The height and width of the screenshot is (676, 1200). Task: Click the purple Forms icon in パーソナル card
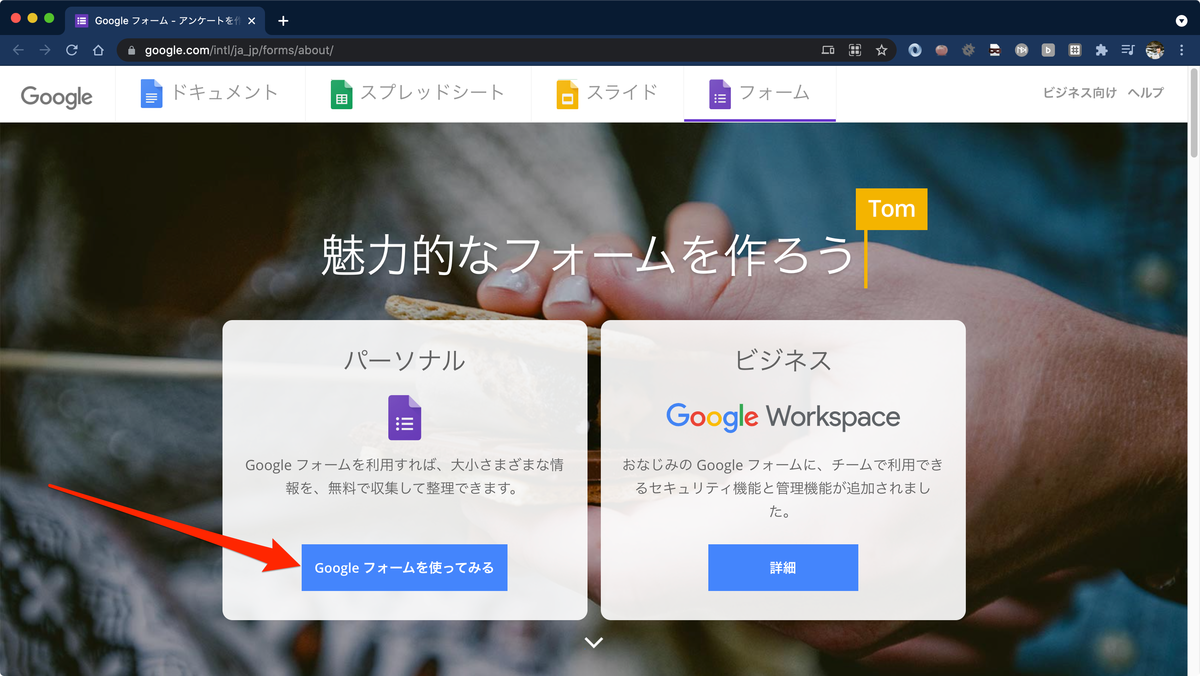405,417
